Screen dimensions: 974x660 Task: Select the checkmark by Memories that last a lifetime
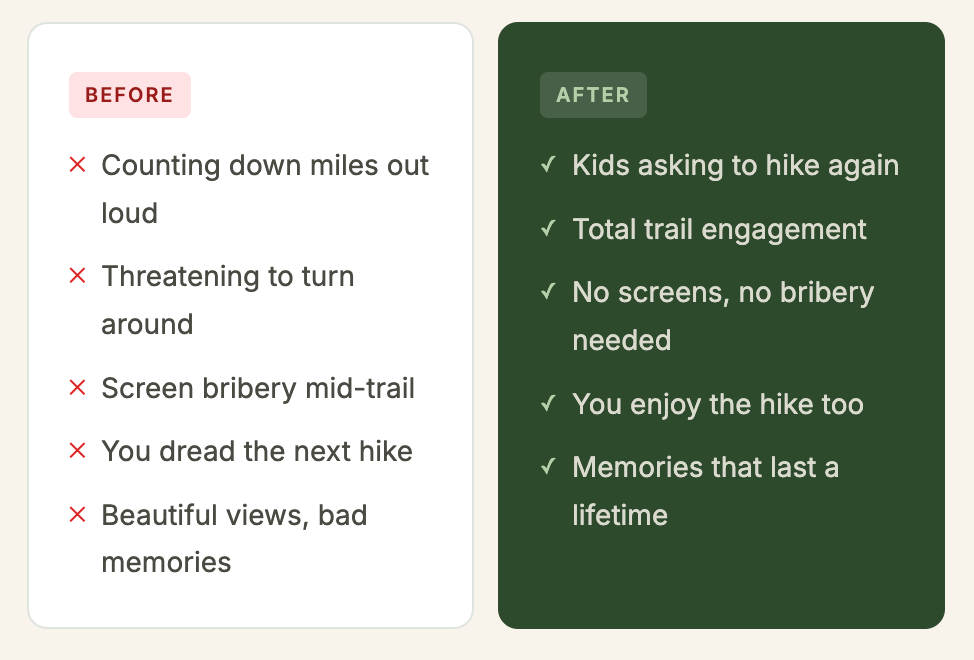548,467
